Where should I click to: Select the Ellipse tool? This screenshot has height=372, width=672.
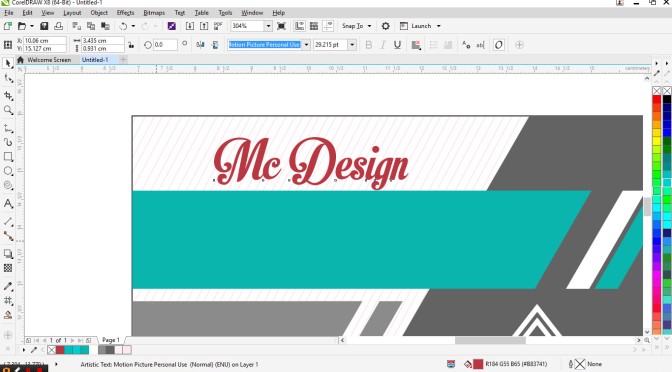click(x=8, y=171)
